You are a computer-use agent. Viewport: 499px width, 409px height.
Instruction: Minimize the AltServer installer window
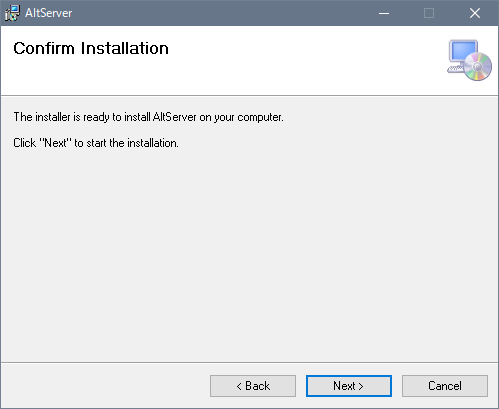pyautogui.click(x=384, y=13)
